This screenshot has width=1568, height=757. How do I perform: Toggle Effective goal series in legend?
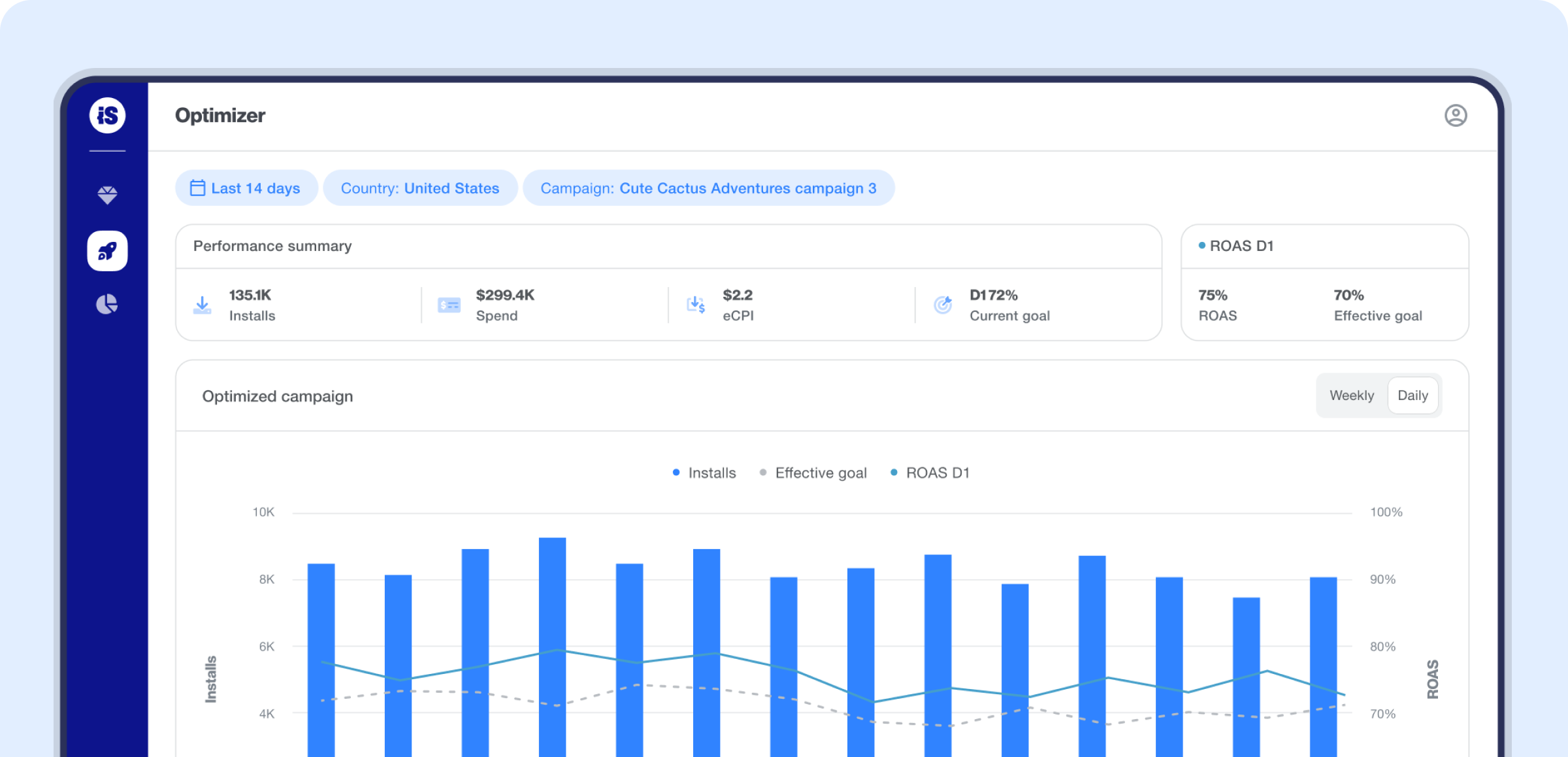(x=813, y=473)
